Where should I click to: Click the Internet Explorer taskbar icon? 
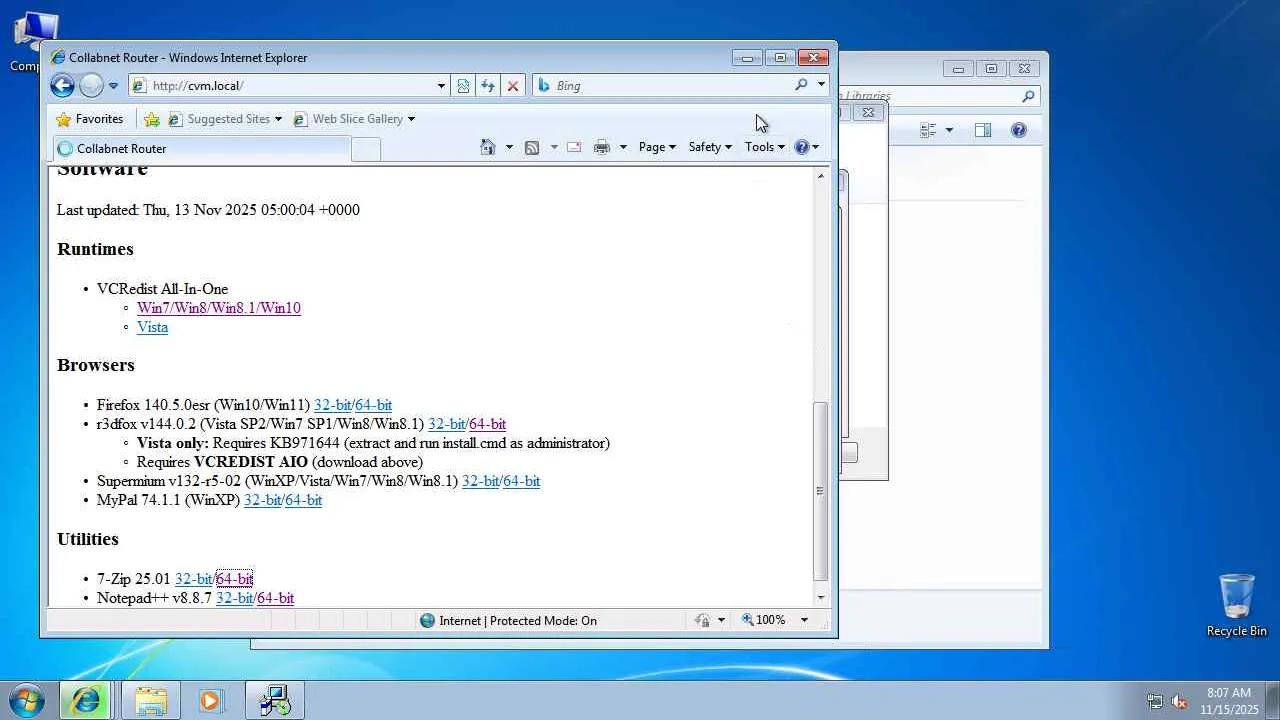click(x=86, y=700)
